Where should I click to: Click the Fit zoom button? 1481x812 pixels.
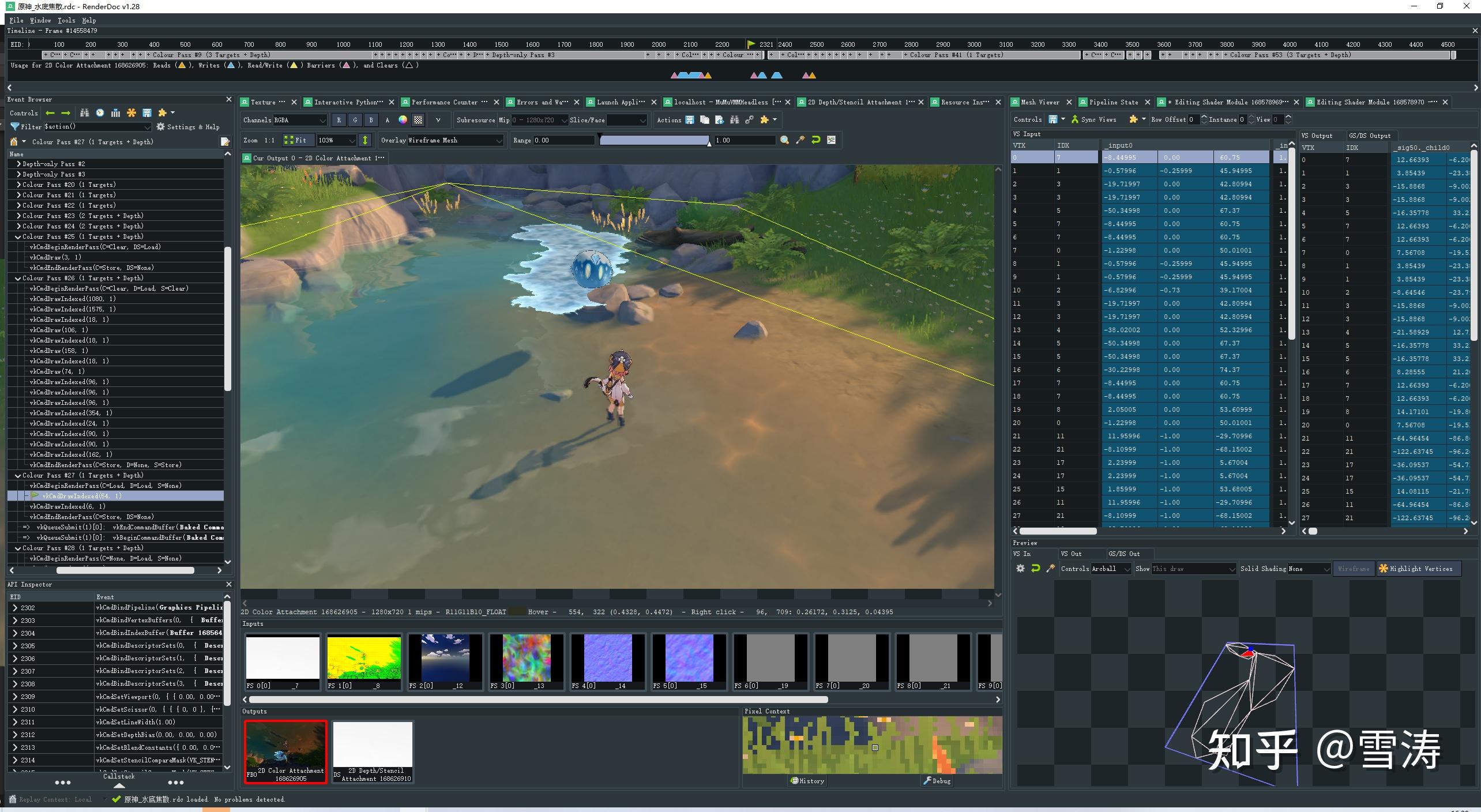click(296, 140)
